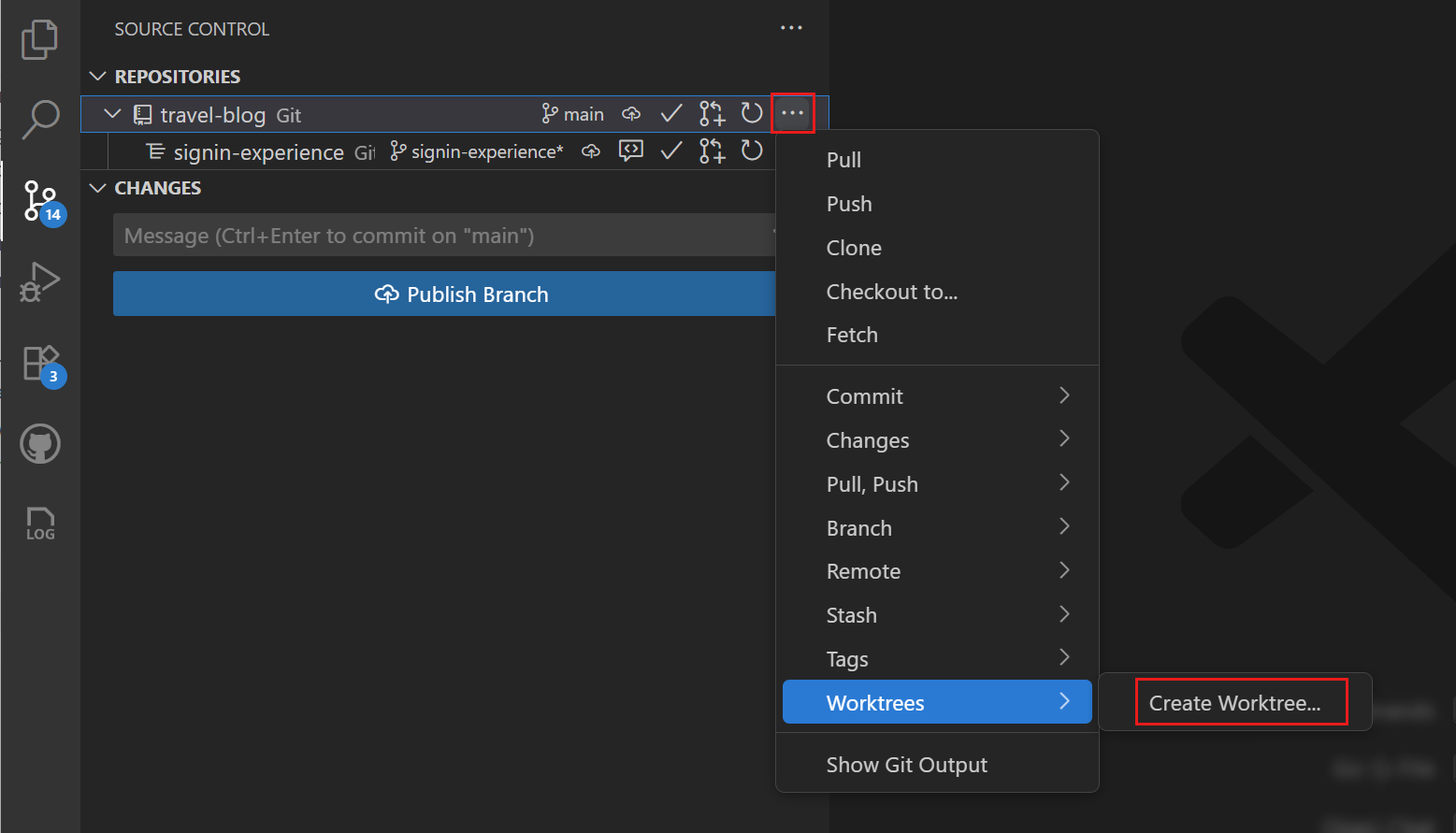Click the commit checkmark on travel-blog repository

click(x=671, y=113)
